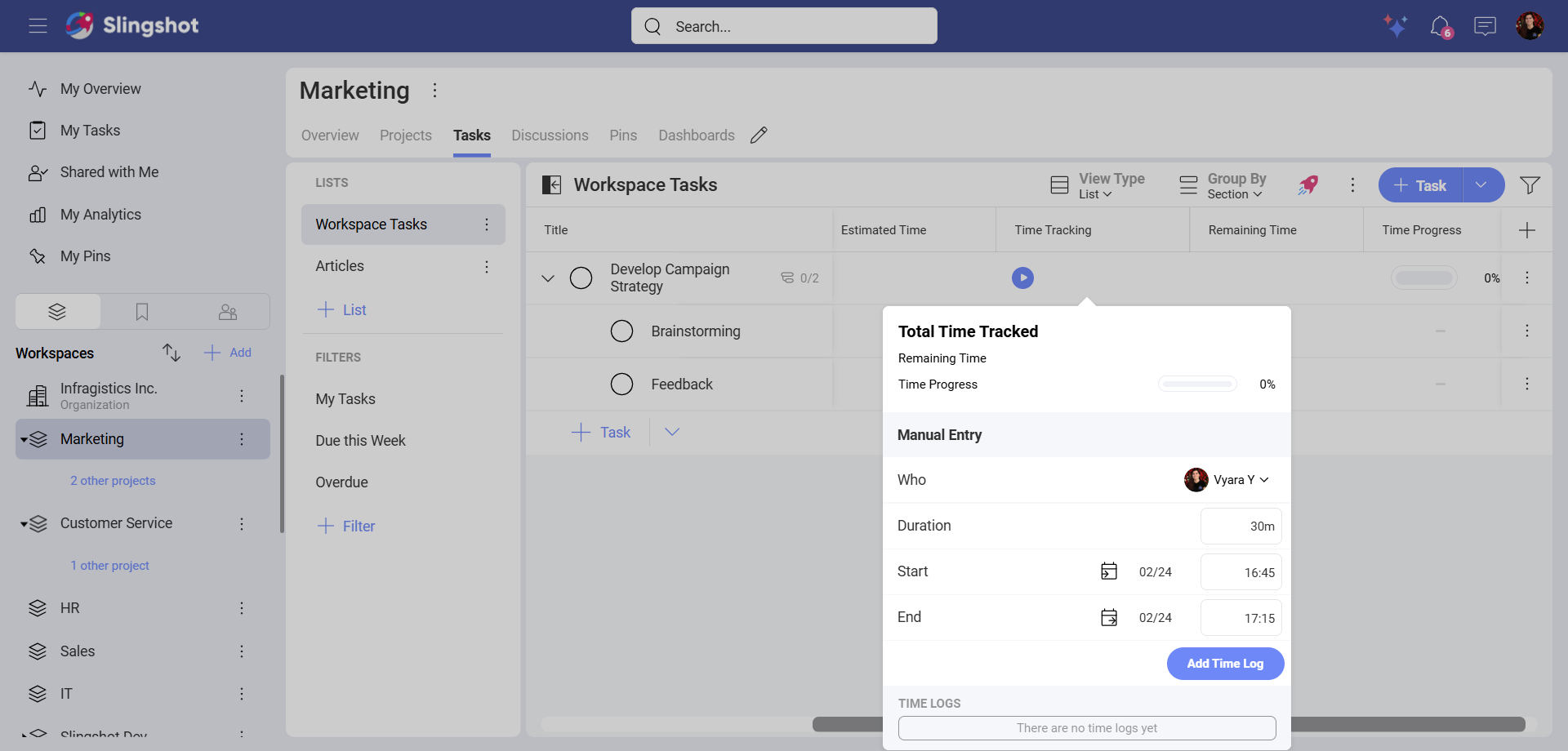Open 2 other projects link
The height and width of the screenshot is (751, 1568).
113,481
